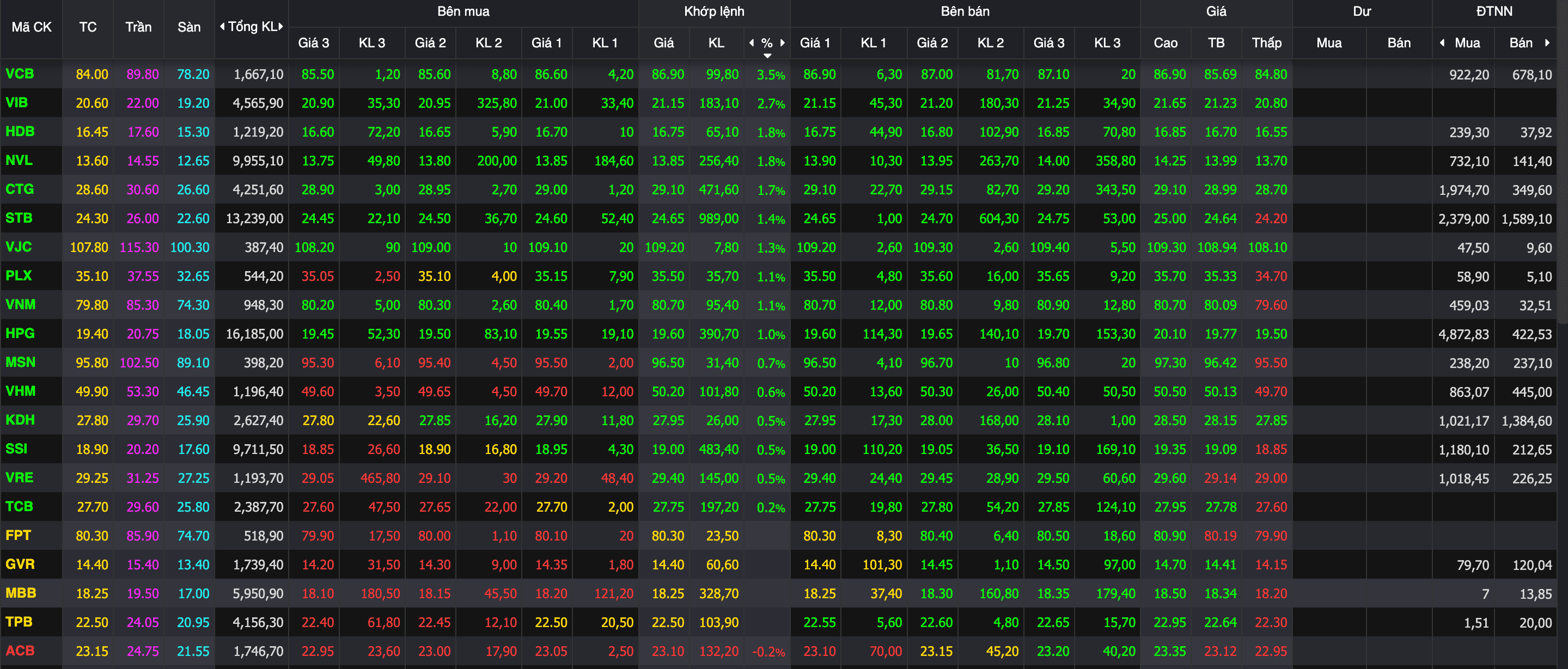Toggle the sort-down arrow under % header

tap(767, 56)
